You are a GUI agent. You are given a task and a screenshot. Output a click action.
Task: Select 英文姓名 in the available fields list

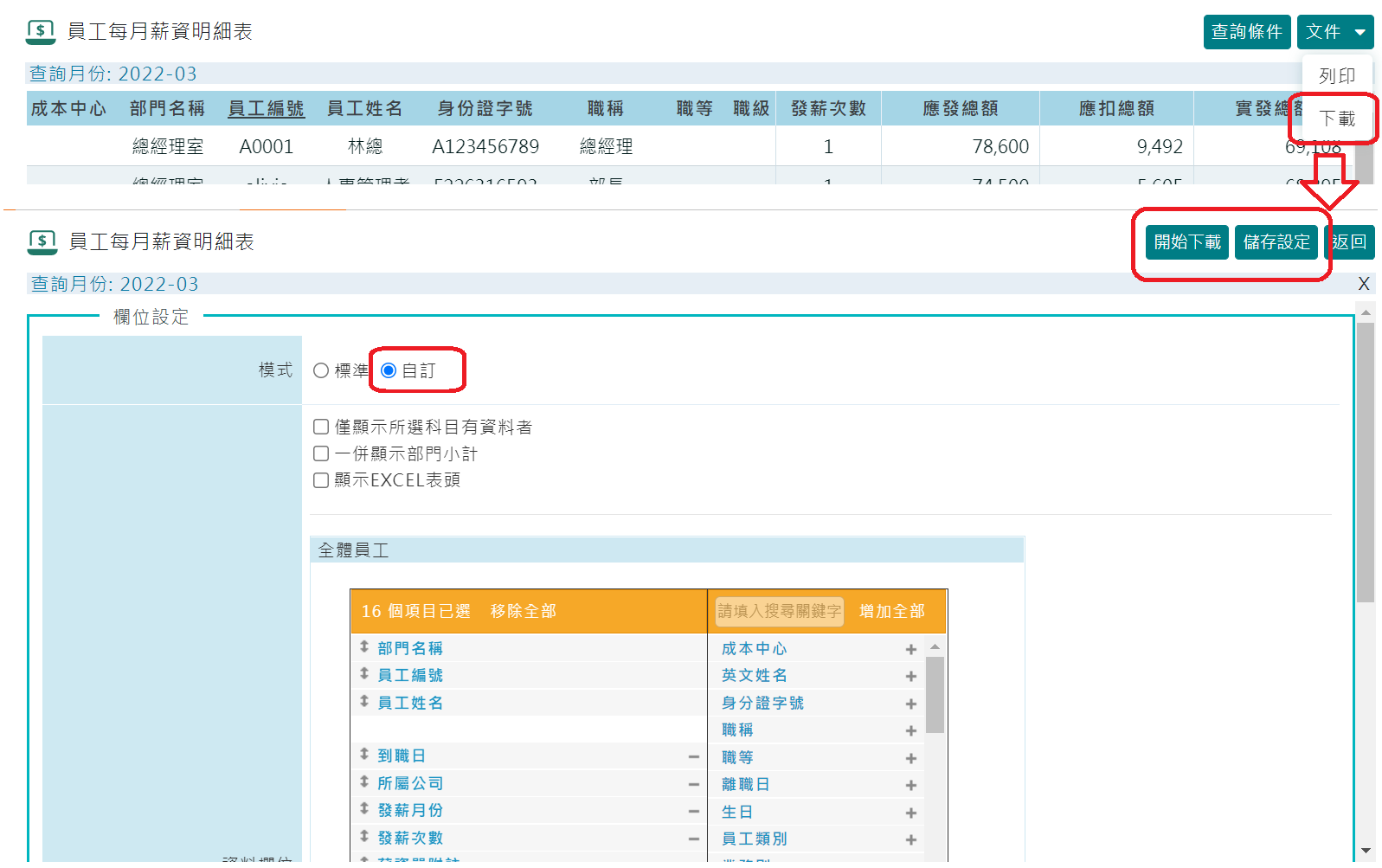(755, 675)
